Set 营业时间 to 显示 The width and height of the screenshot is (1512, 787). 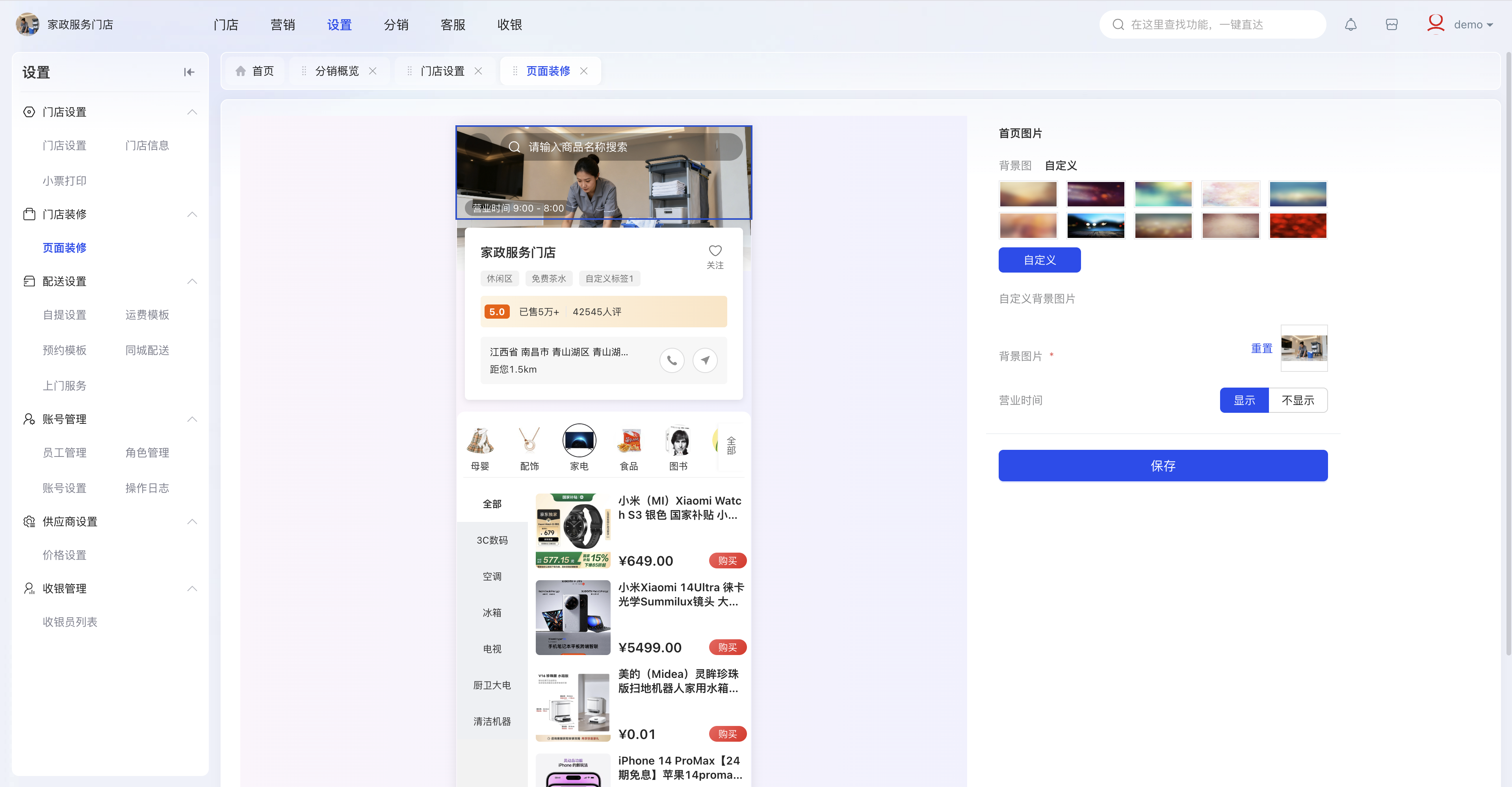1244,400
